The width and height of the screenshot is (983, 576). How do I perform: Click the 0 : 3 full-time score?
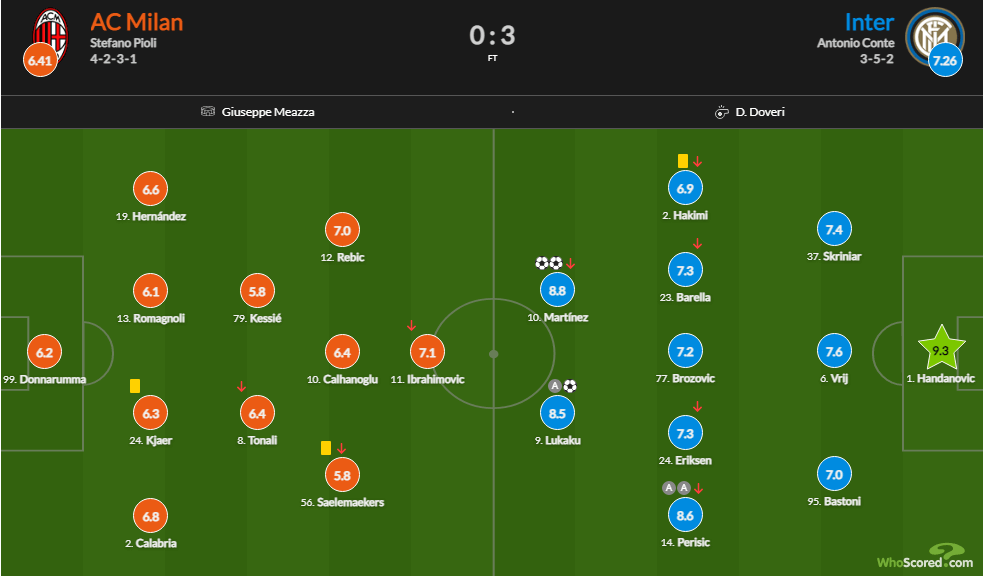tap(492, 35)
